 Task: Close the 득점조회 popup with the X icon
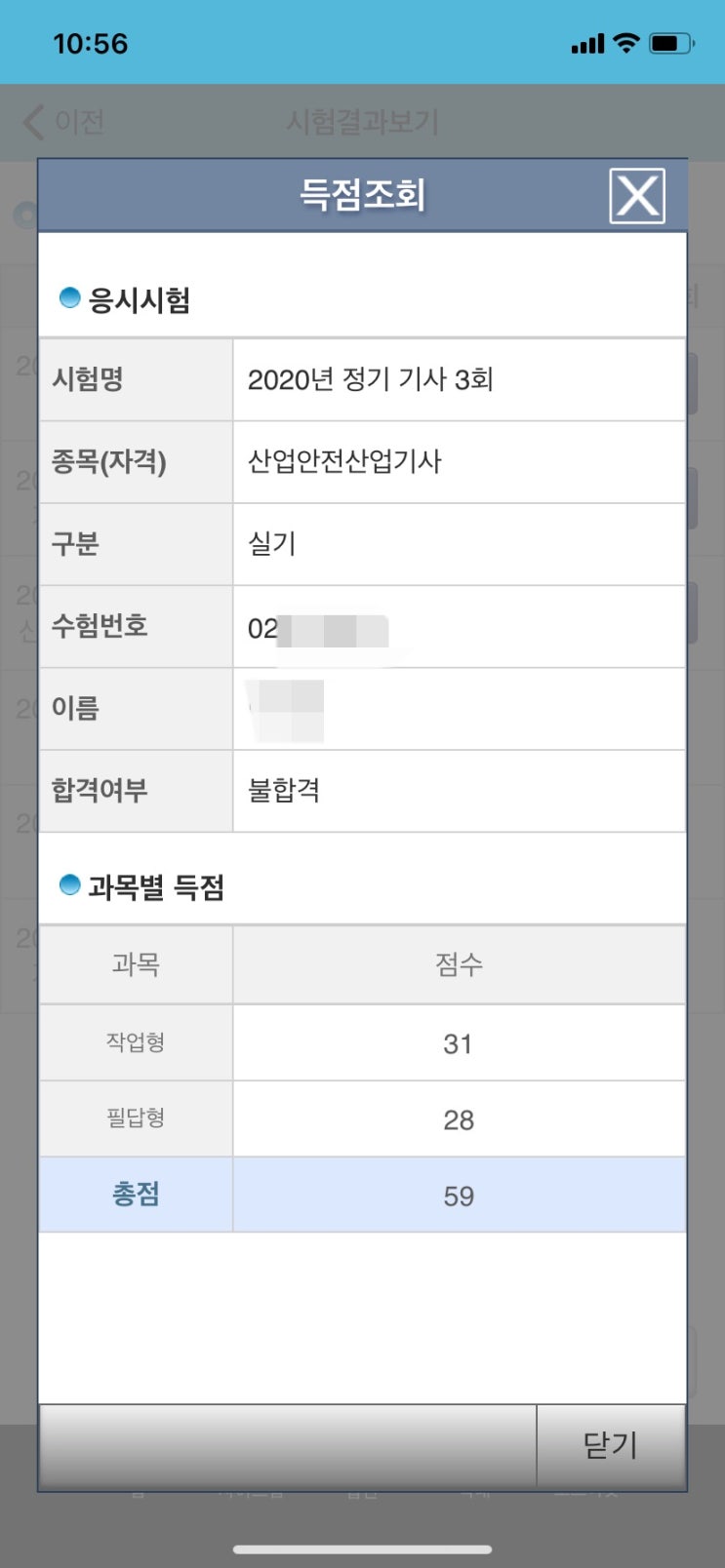[637, 196]
